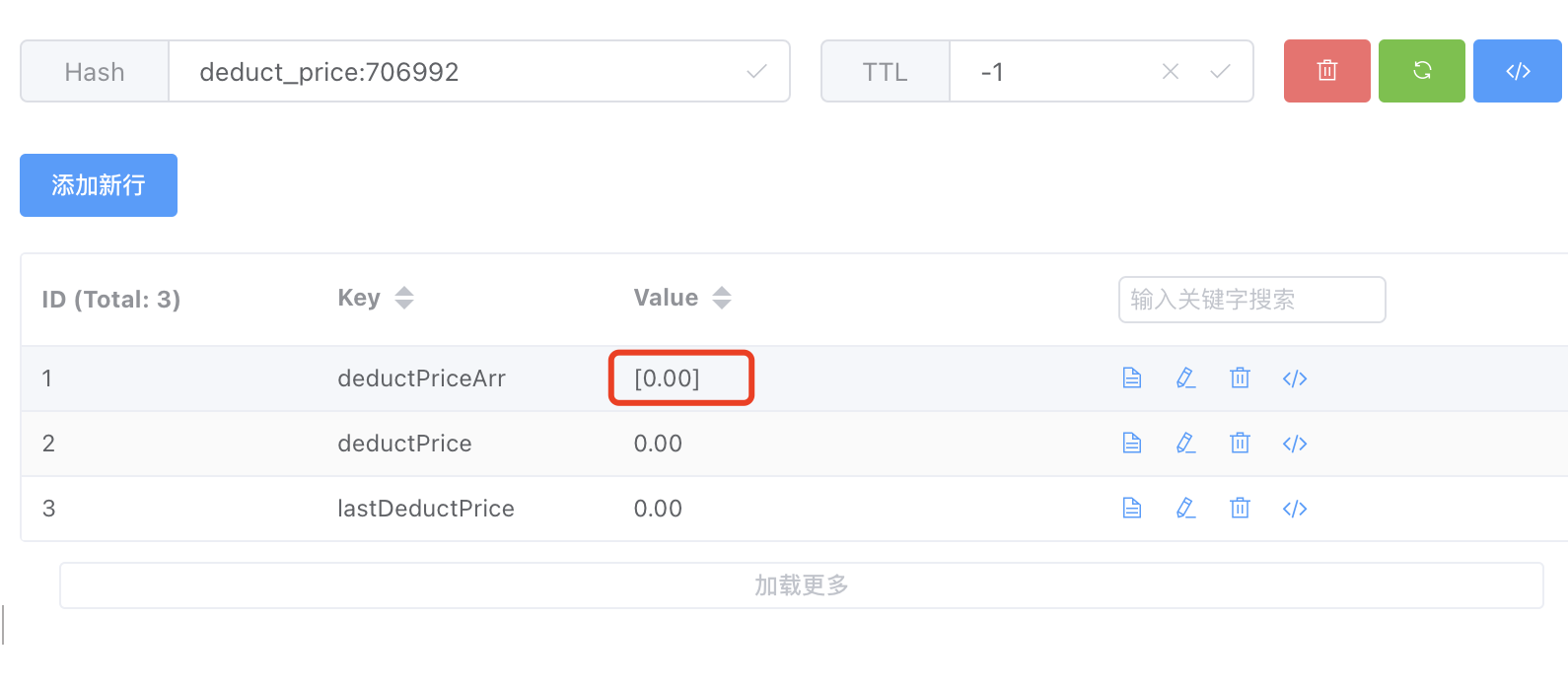Confirm key name with checkmark icon

(x=754, y=71)
